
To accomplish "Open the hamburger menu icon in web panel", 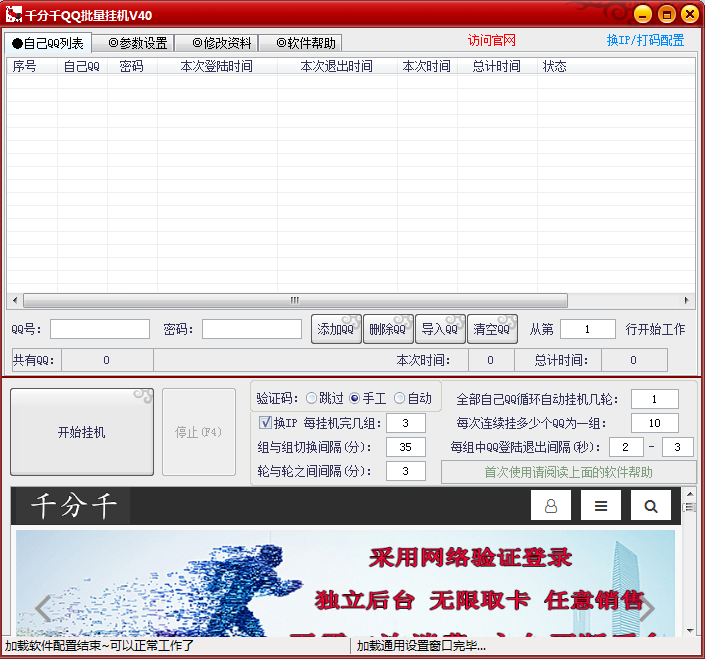I will point(601,505).
